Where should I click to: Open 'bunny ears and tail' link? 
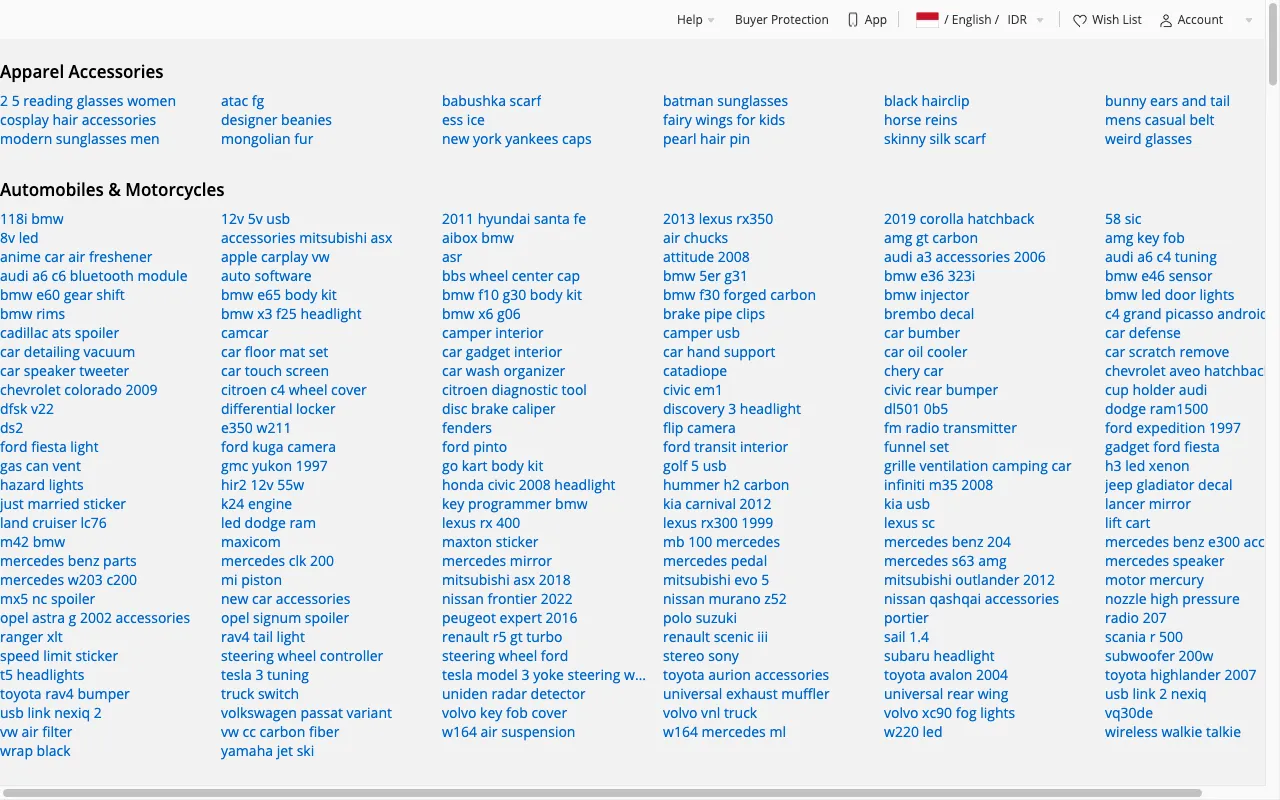(x=1167, y=101)
